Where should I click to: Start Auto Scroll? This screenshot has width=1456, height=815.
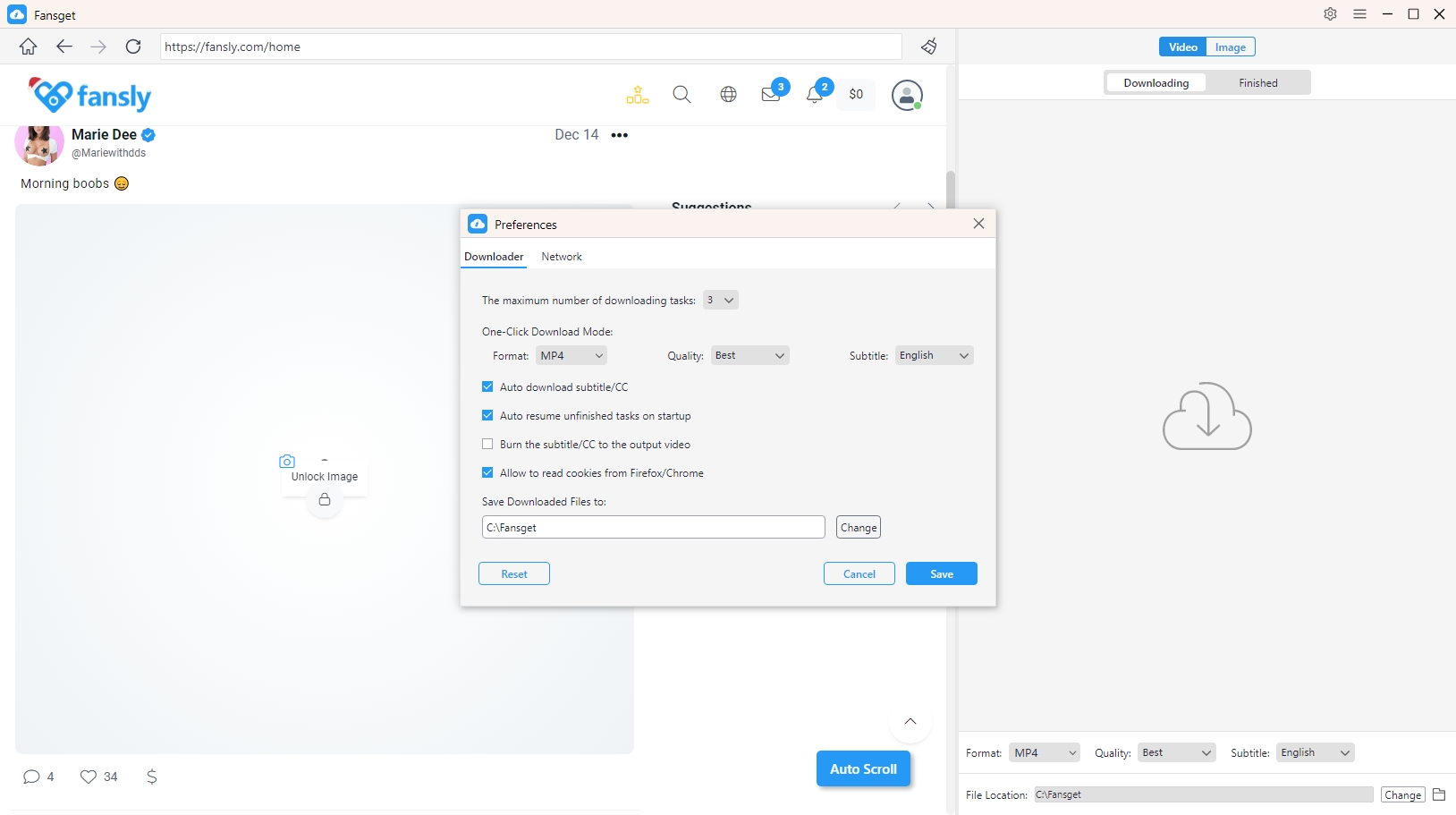pos(863,769)
